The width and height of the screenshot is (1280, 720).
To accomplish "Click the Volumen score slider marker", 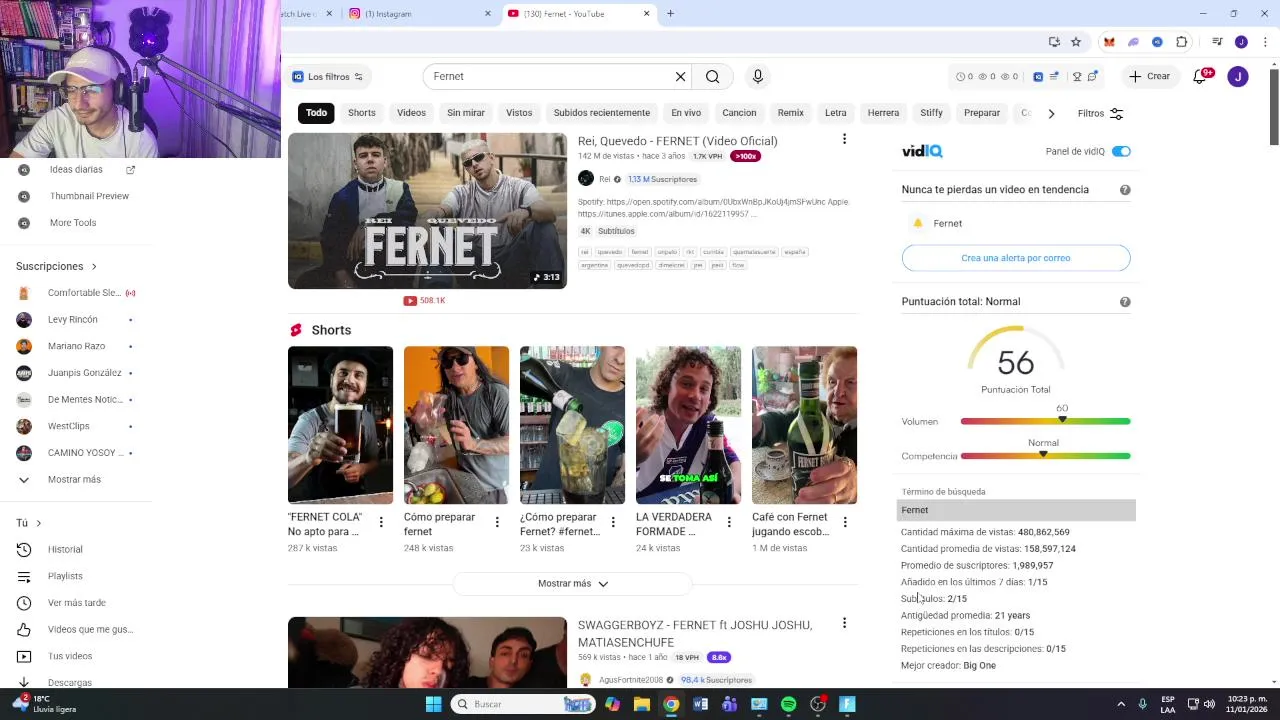I will click(1062, 420).
